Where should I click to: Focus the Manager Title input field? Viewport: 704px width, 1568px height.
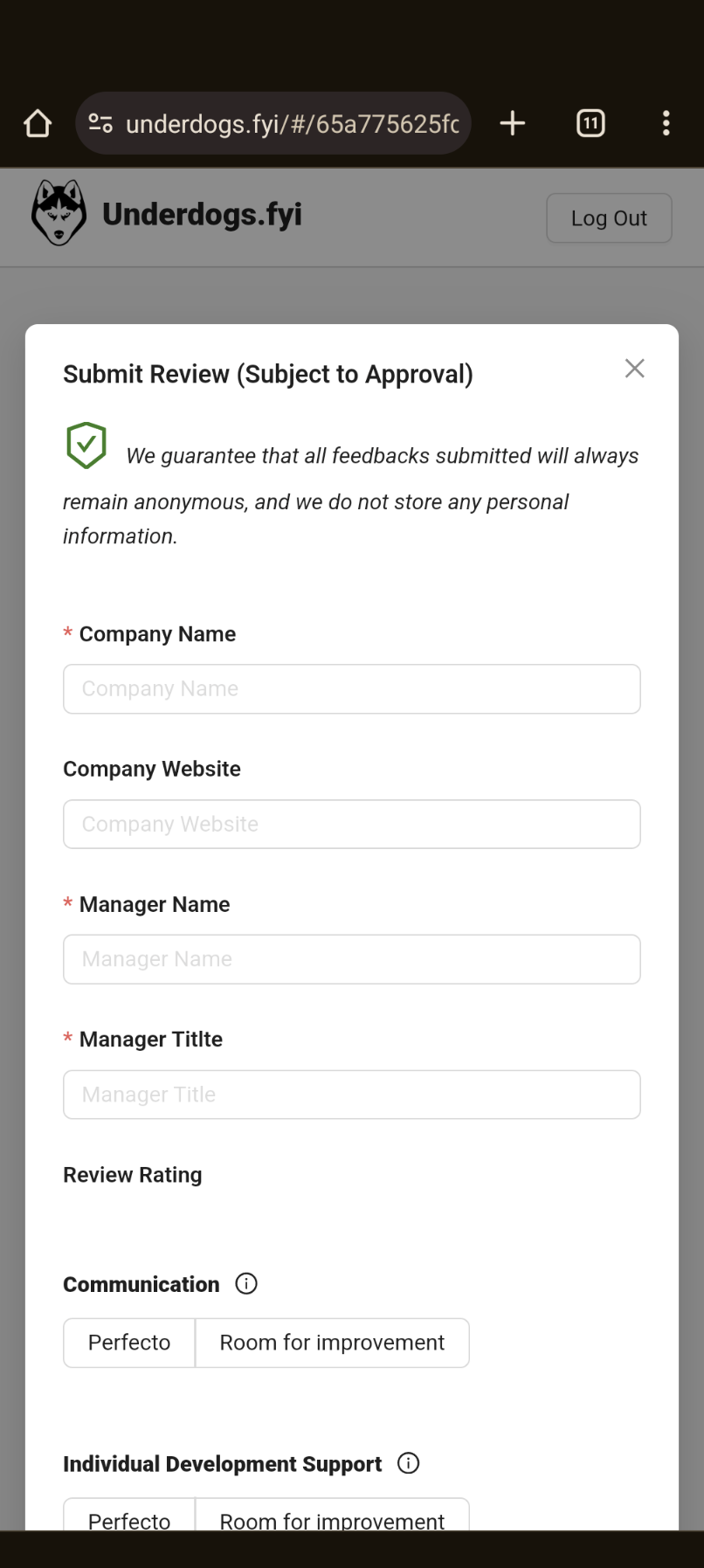[x=352, y=1095]
